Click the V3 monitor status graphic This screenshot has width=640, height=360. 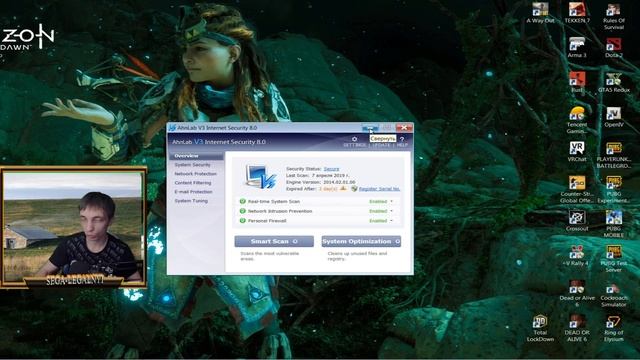[x=261, y=177]
